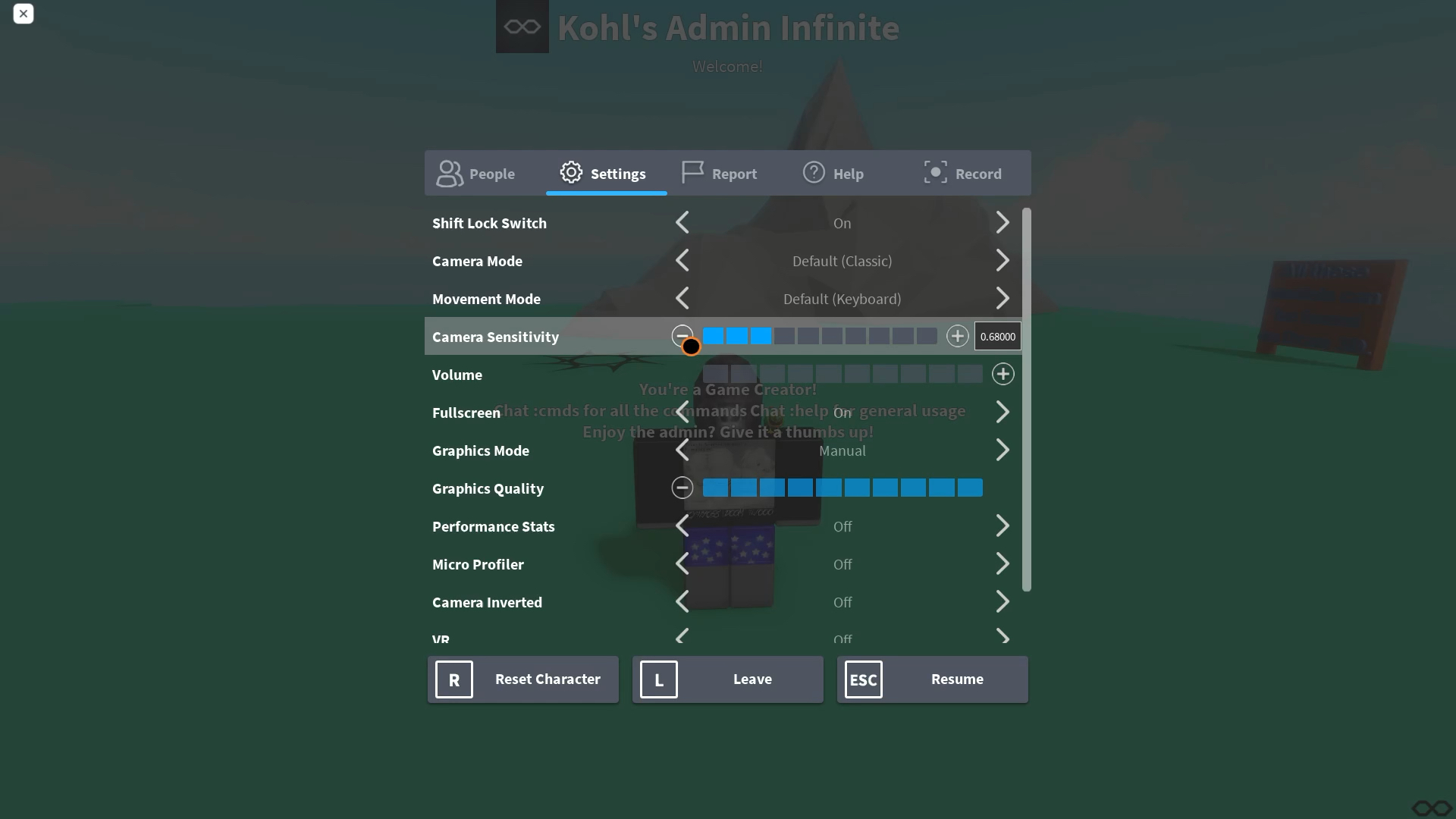Viewport: 1456px width, 819px height.
Task: Open the Report tab
Action: [728, 173]
